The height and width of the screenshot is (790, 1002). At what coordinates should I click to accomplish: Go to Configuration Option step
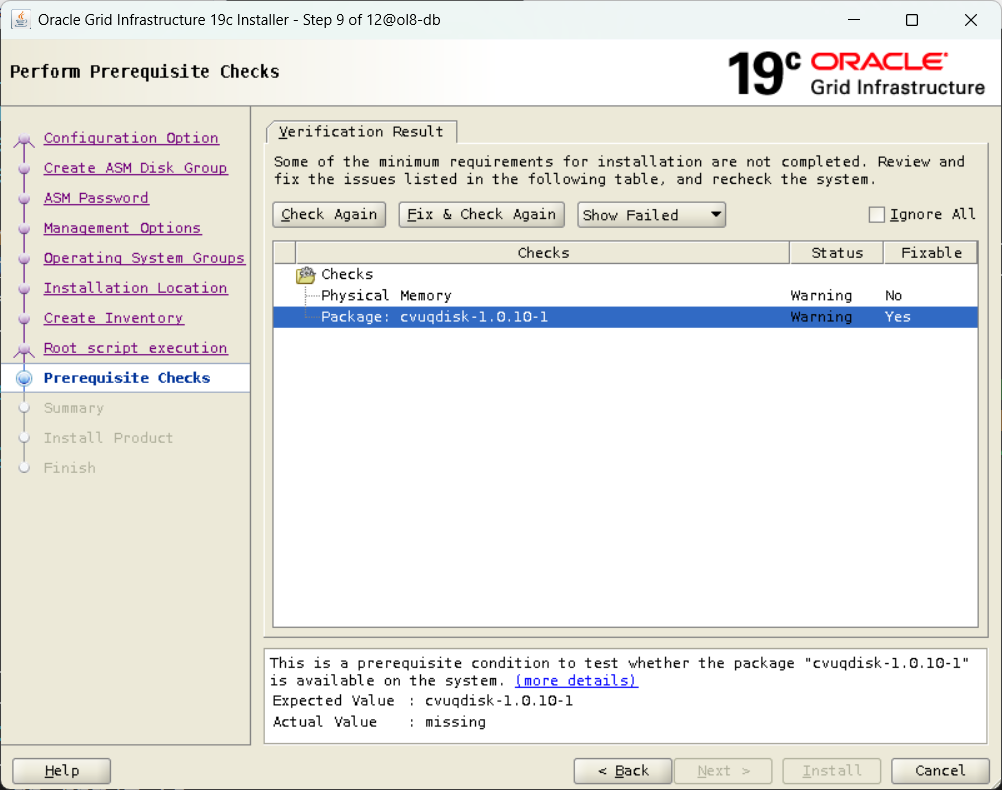(131, 138)
